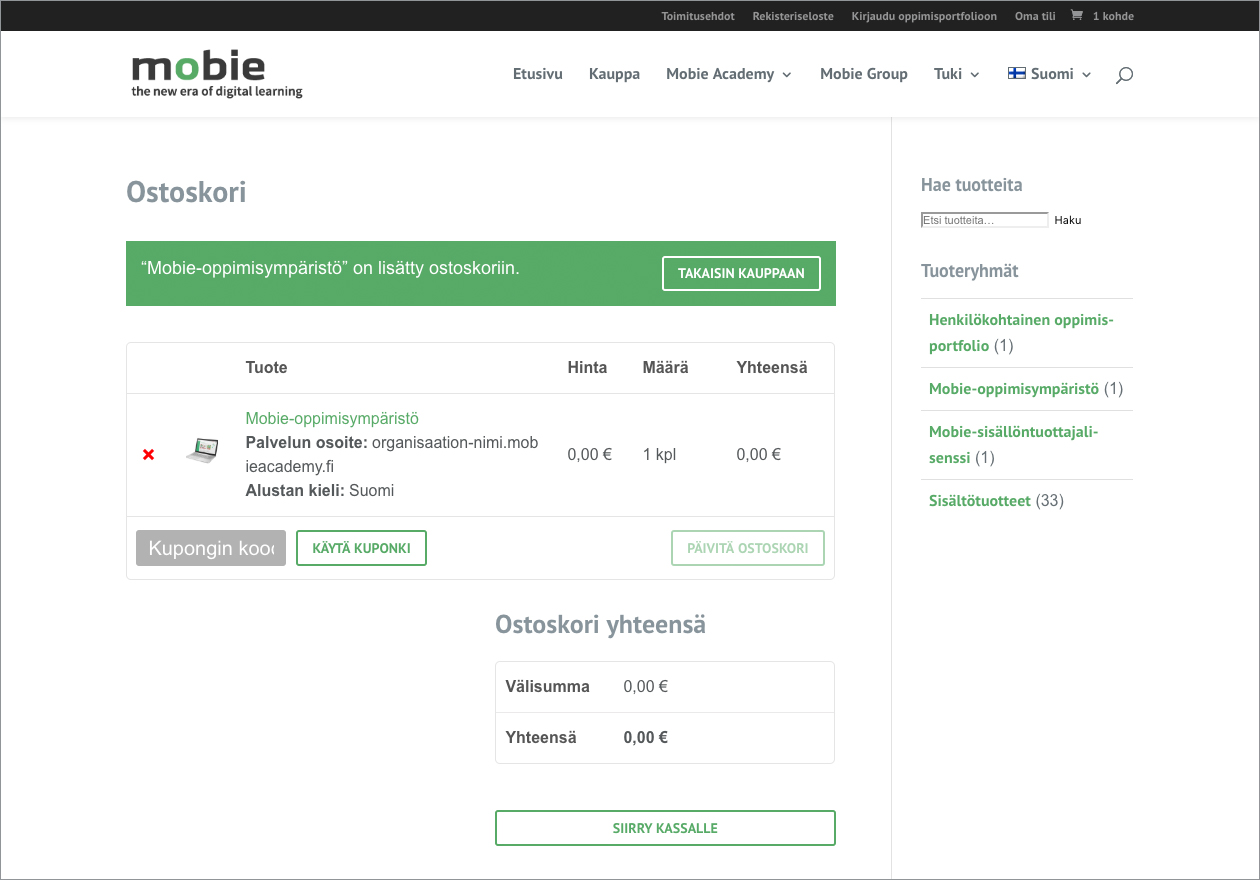Open Mobie-sisällöntuottajalisenssi category
Viewport: 1260px width, 880px height.
point(1014,445)
